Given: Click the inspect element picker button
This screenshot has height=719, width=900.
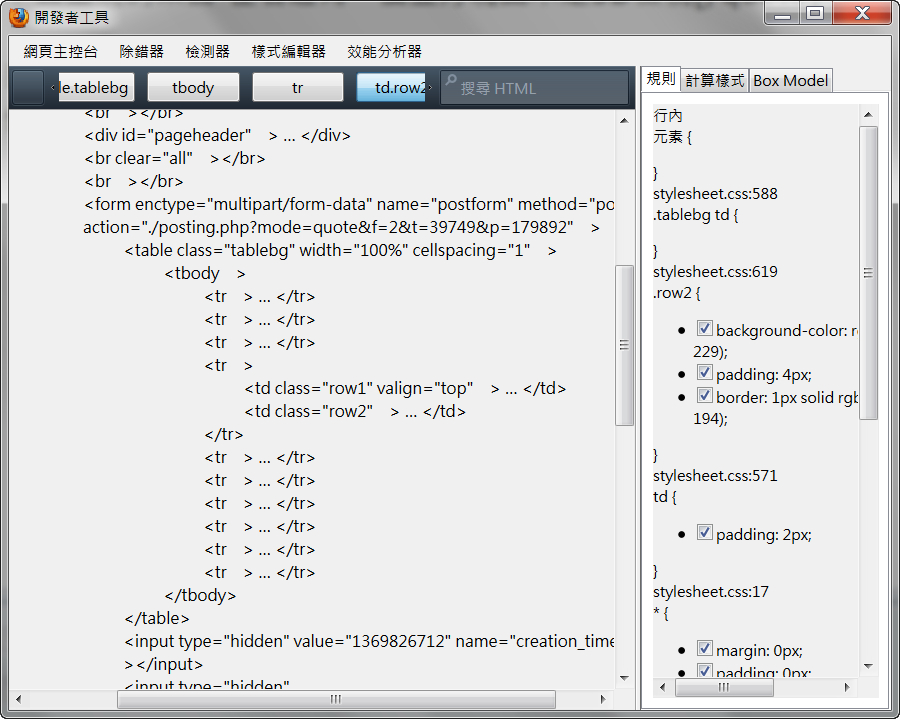Looking at the screenshot, I should coord(28,88).
